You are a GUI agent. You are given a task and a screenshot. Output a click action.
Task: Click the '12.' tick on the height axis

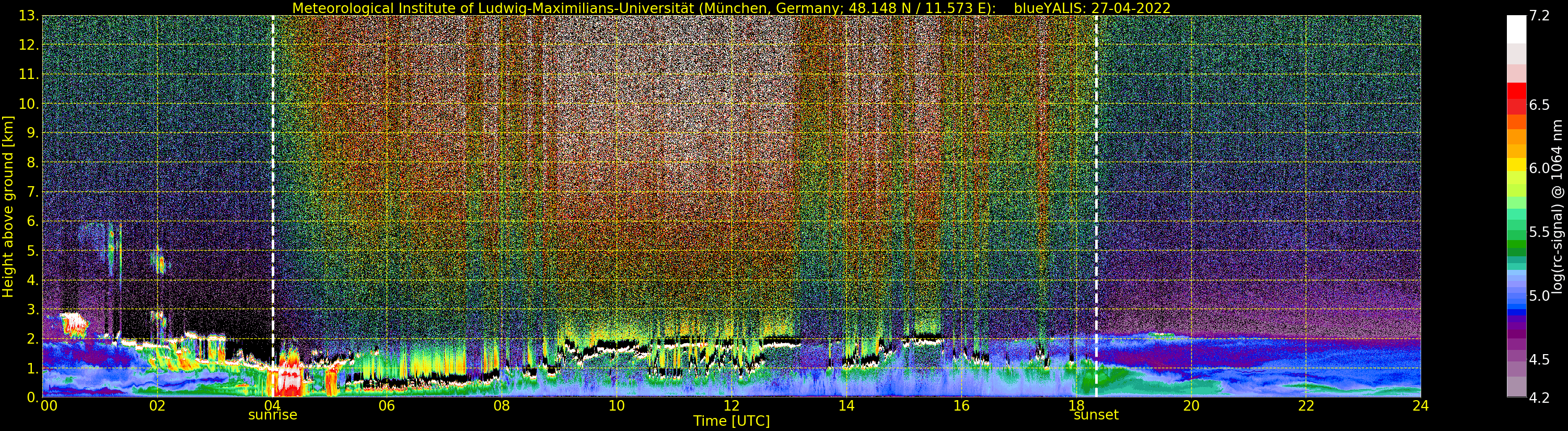coord(29,45)
